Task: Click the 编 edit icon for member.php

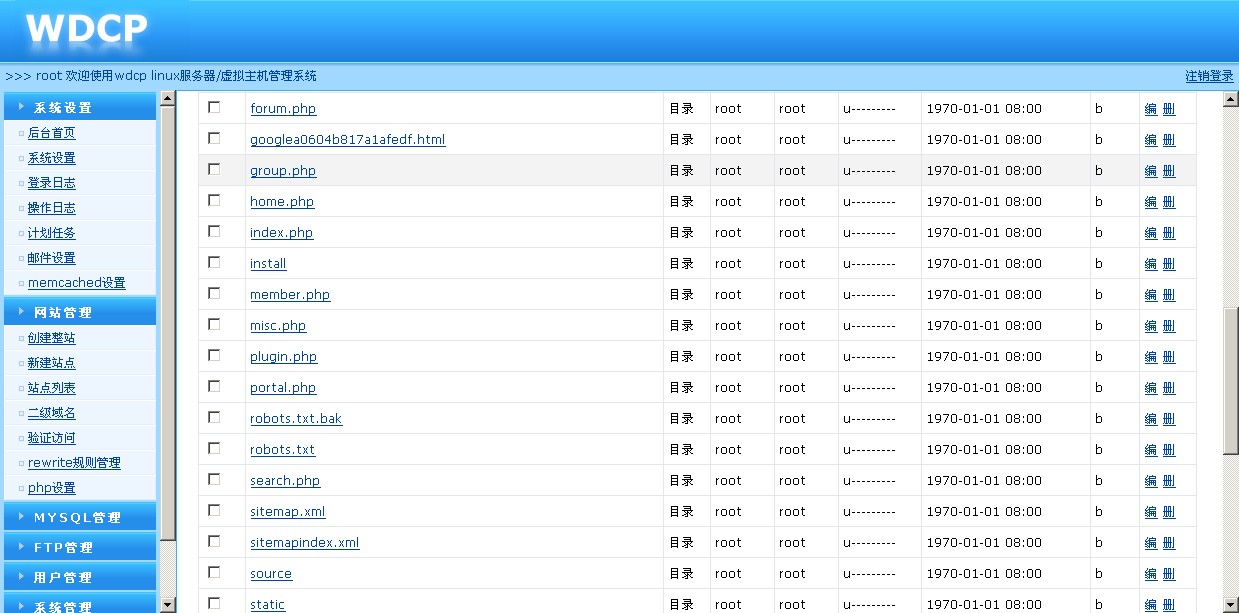Action: [1150, 295]
